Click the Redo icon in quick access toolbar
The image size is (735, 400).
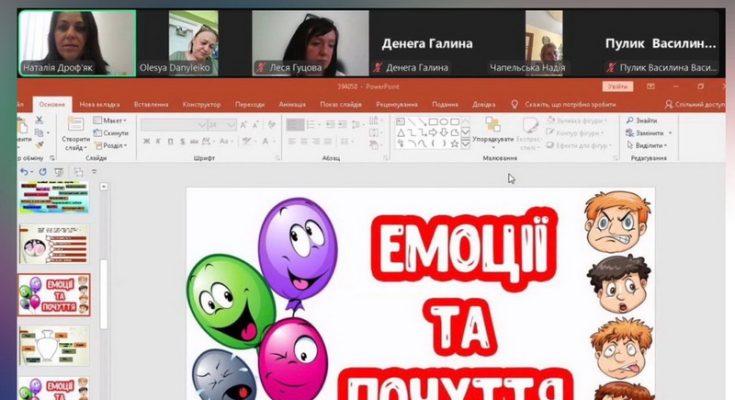click(42, 172)
